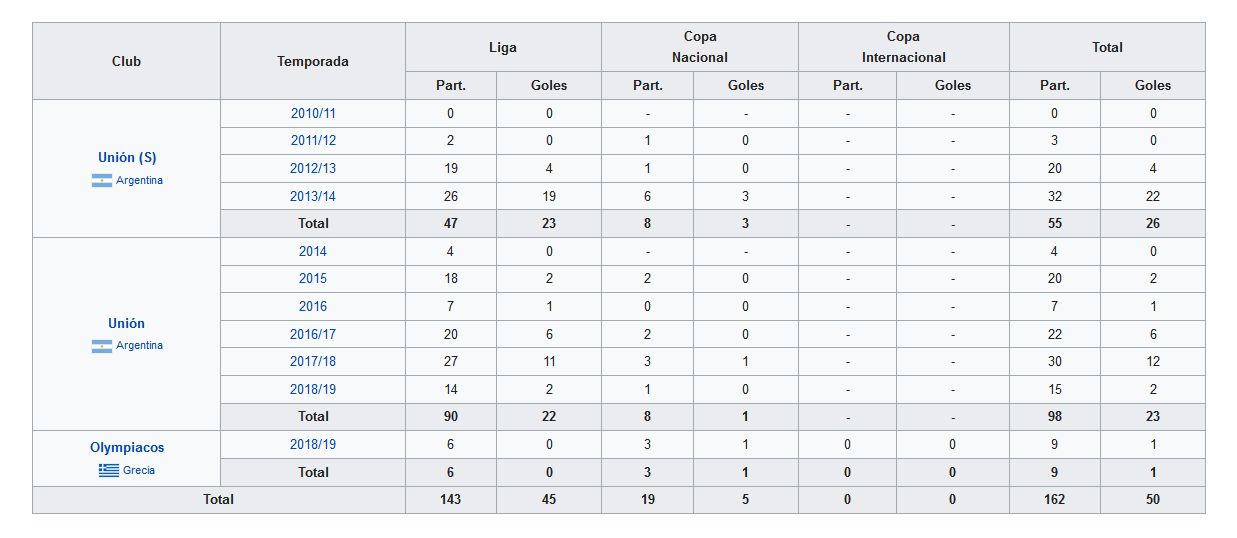Click the Argentina flag under Unión

pyautogui.click(x=101, y=346)
